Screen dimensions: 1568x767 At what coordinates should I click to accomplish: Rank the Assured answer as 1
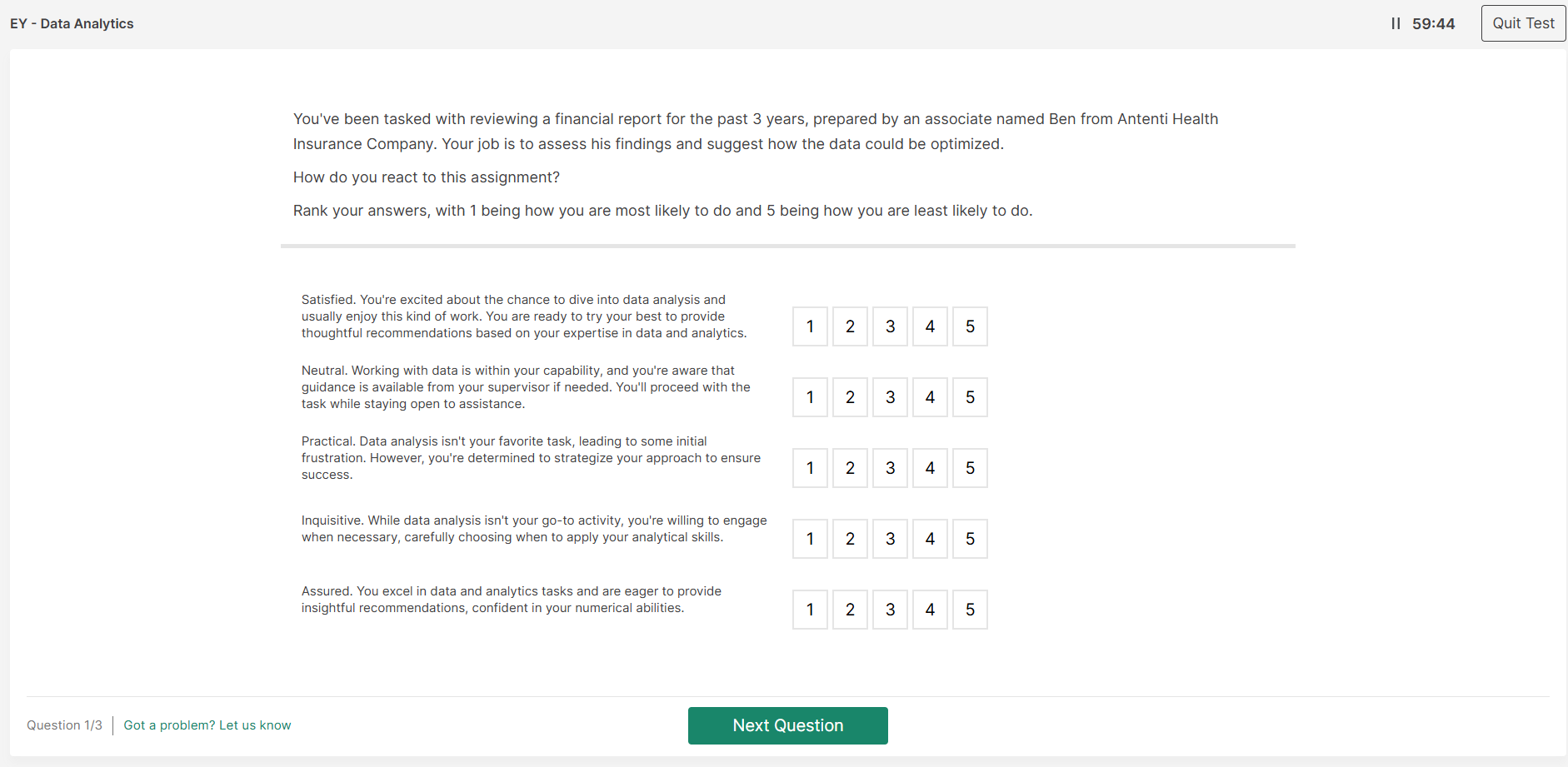click(x=810, y=610)
